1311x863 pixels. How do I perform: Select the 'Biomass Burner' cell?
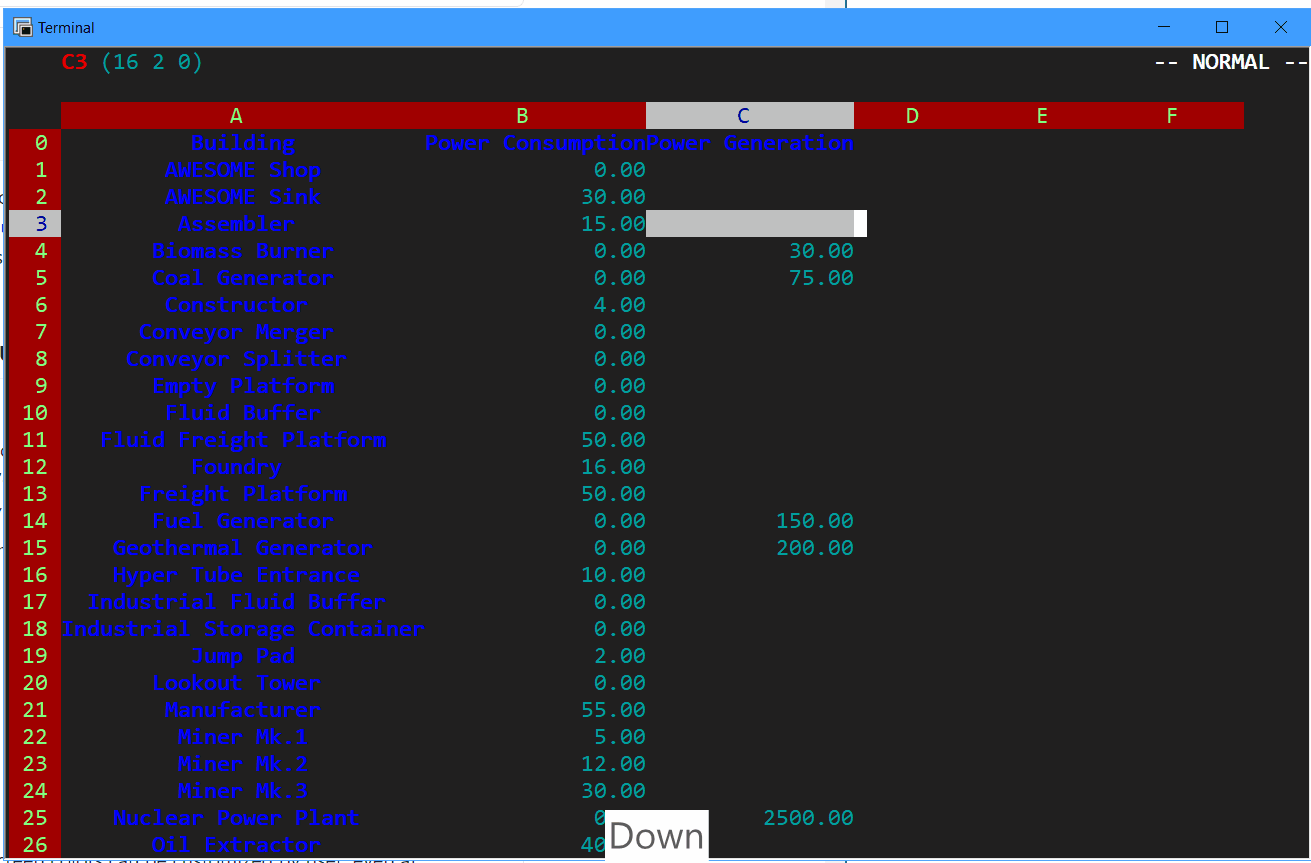click(x=243, y=251)
